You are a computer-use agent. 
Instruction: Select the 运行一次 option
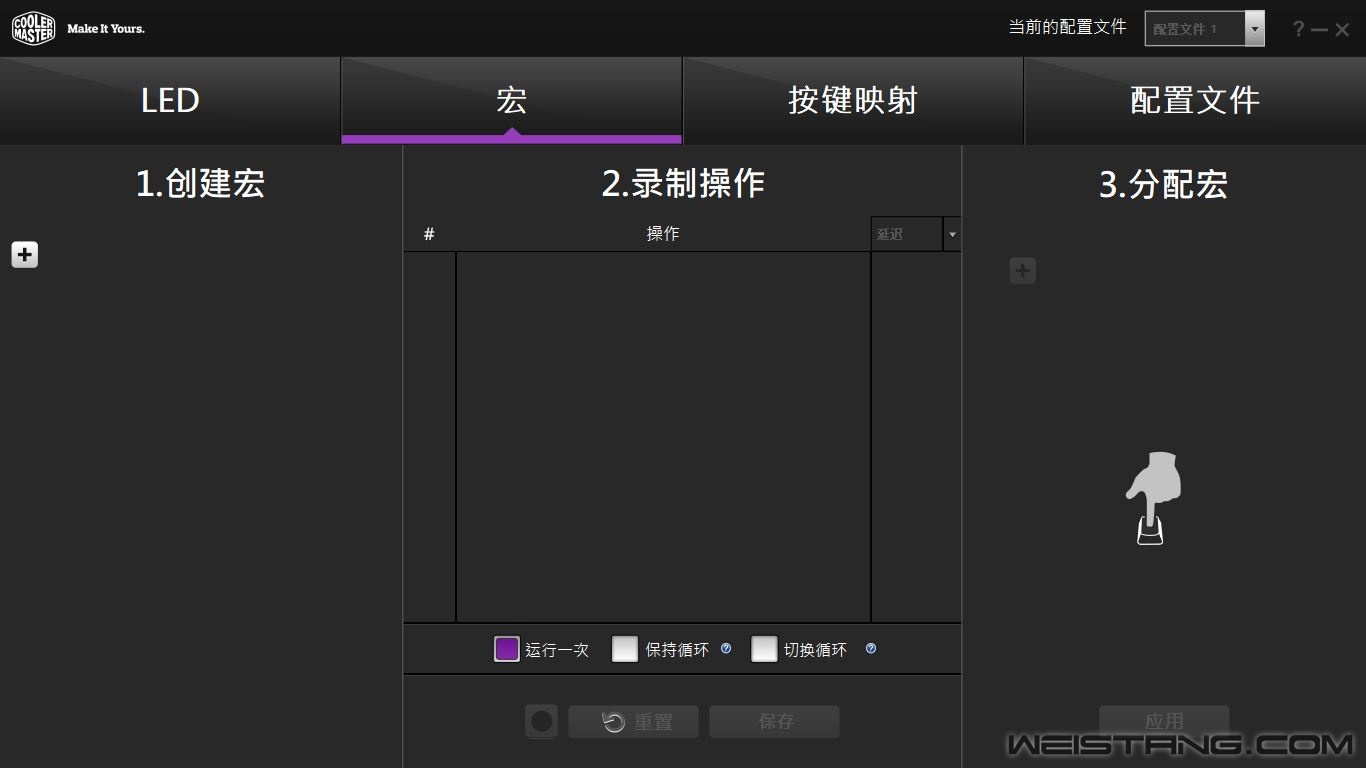[x=507, y=649]
